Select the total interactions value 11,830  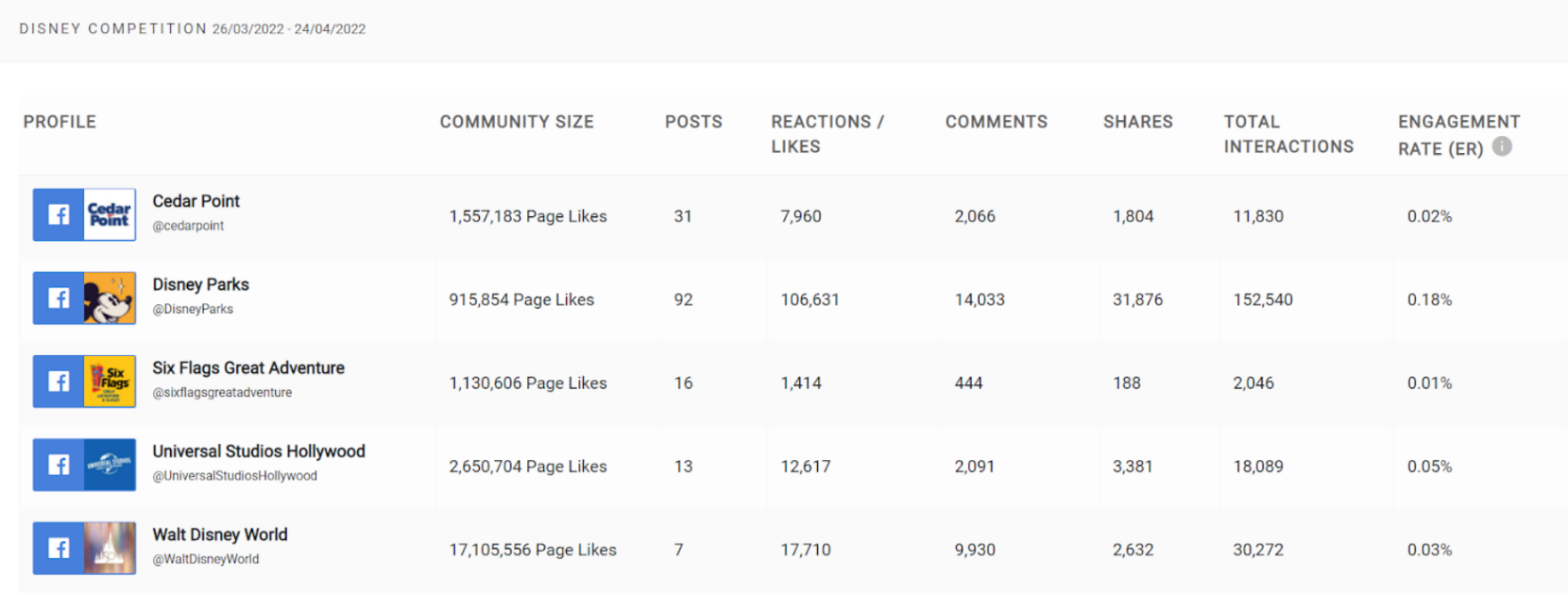coord(1258,216)
